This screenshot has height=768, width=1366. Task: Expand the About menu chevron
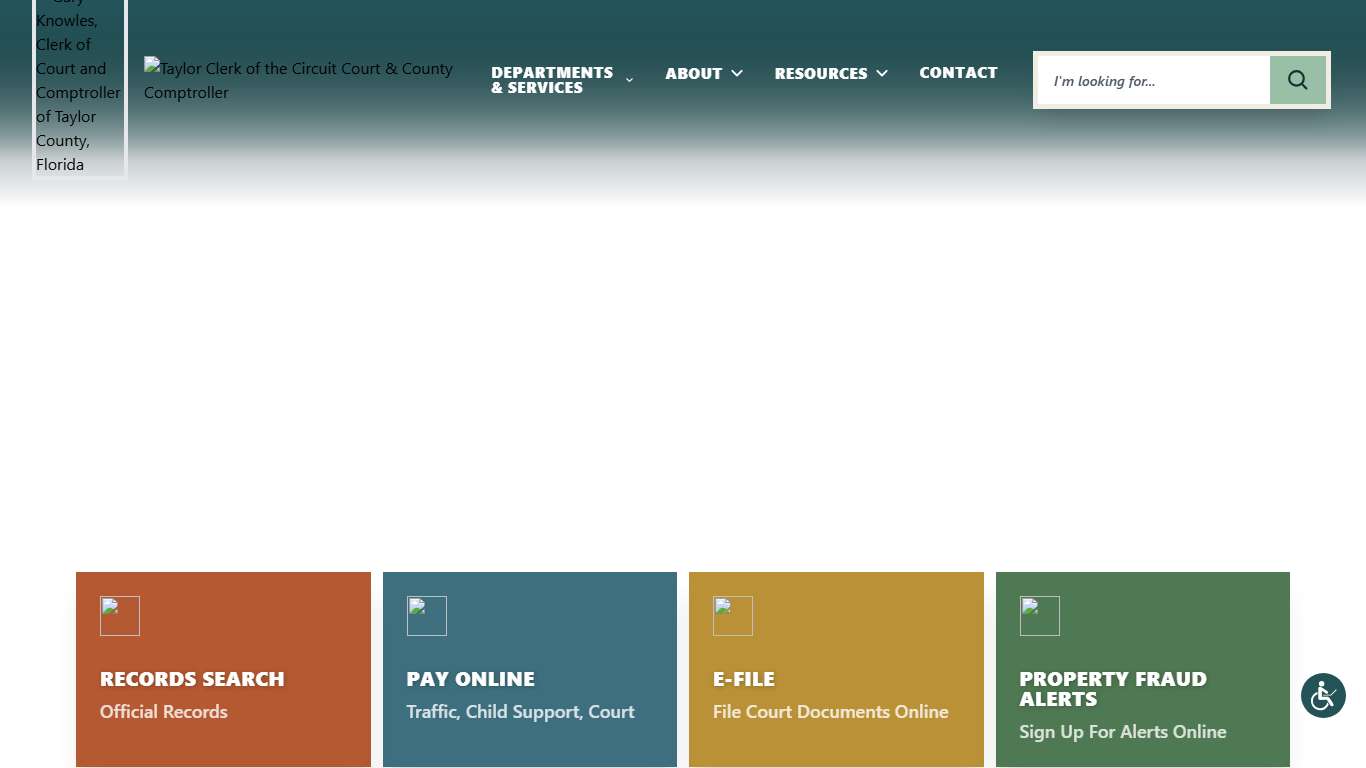point(737,73)
